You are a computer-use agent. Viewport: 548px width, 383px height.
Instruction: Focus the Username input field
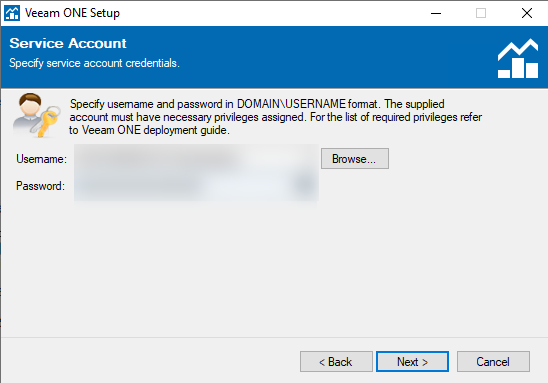(x=196, y=159)
